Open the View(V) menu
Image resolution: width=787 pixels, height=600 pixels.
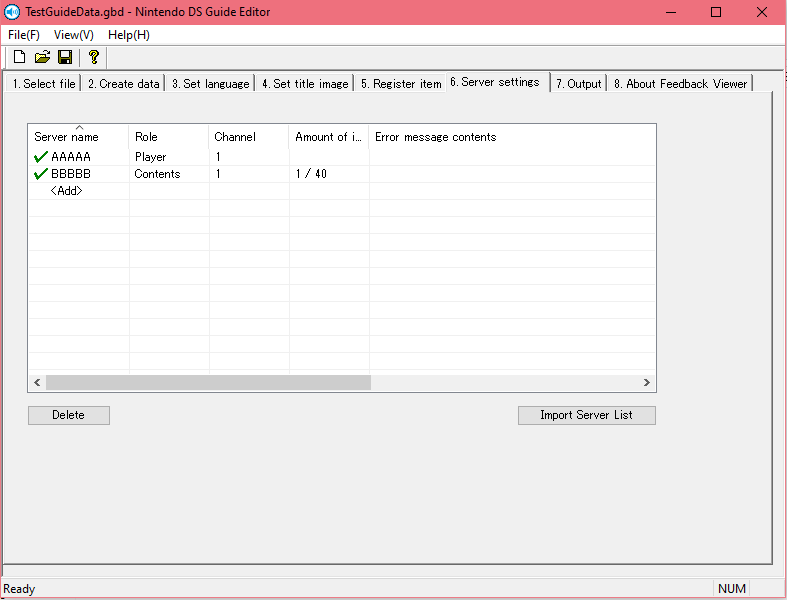pos(74,35)
